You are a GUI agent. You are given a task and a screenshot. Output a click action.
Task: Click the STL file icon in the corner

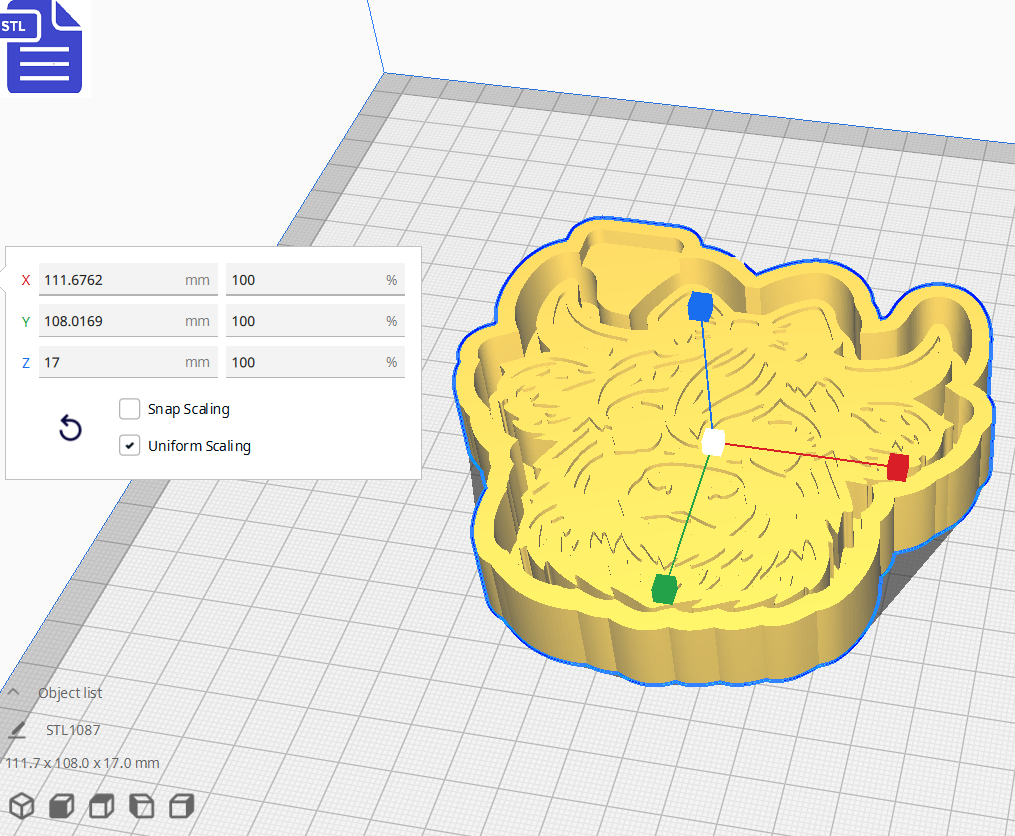pos(44,47)
